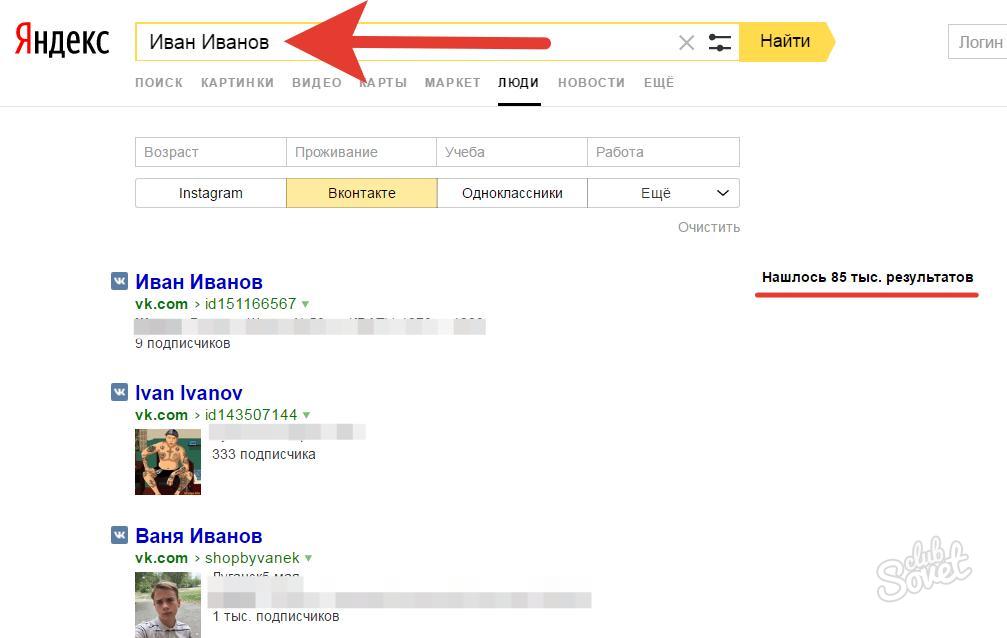Click the text 333 подписчика
Viewport: 1007px width, 638px height.
[x=264, y=454]
